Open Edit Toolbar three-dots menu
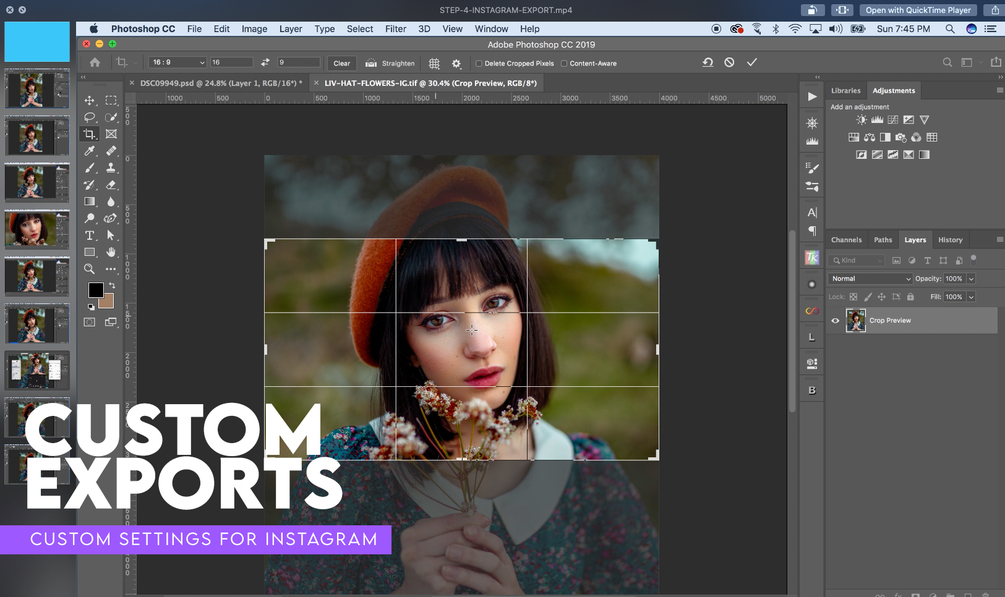 [x=111, y=269]
